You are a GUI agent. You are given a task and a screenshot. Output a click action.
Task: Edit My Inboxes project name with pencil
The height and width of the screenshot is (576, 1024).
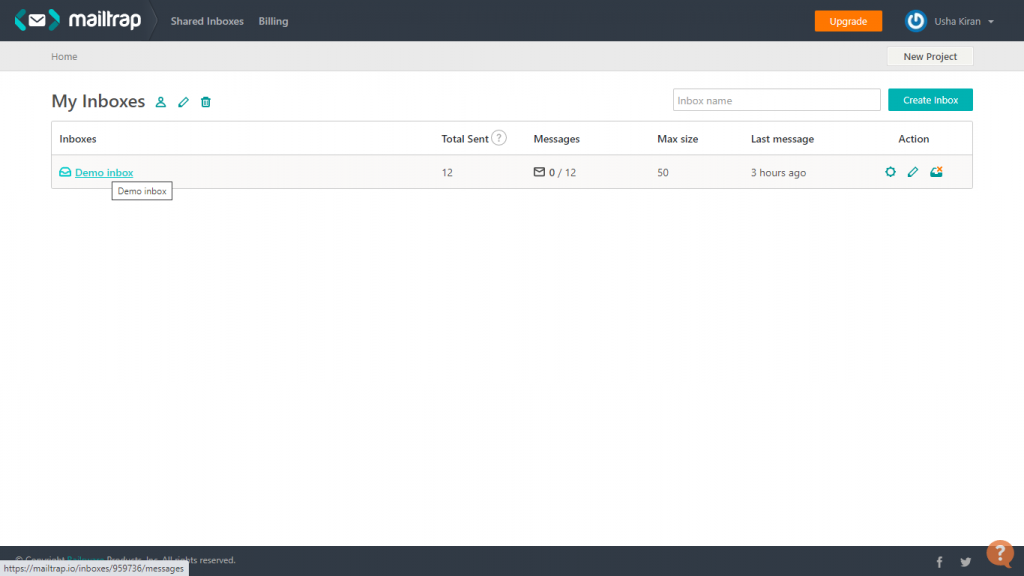[x=183, y=102]
